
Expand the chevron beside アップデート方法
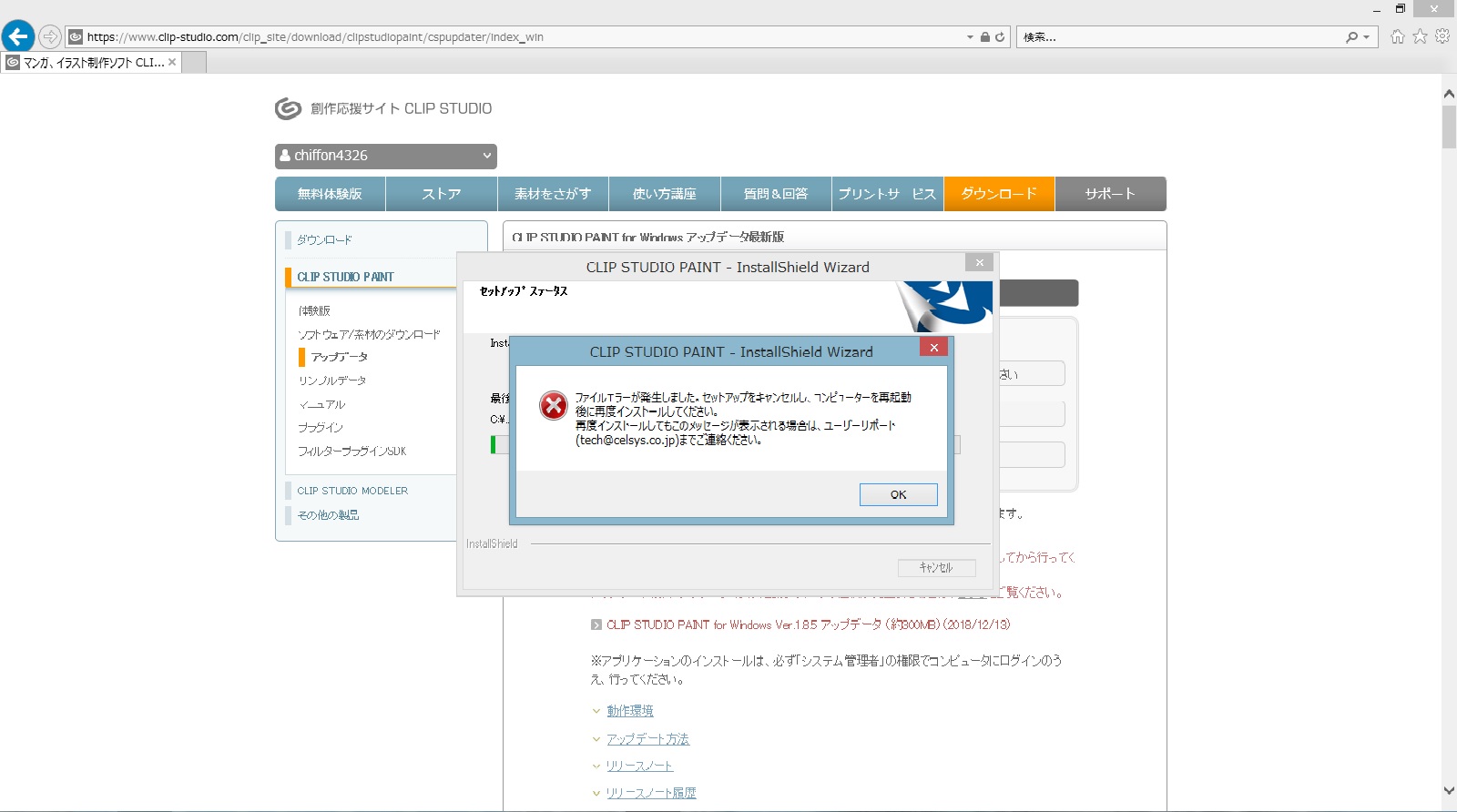tap(596, 739)
